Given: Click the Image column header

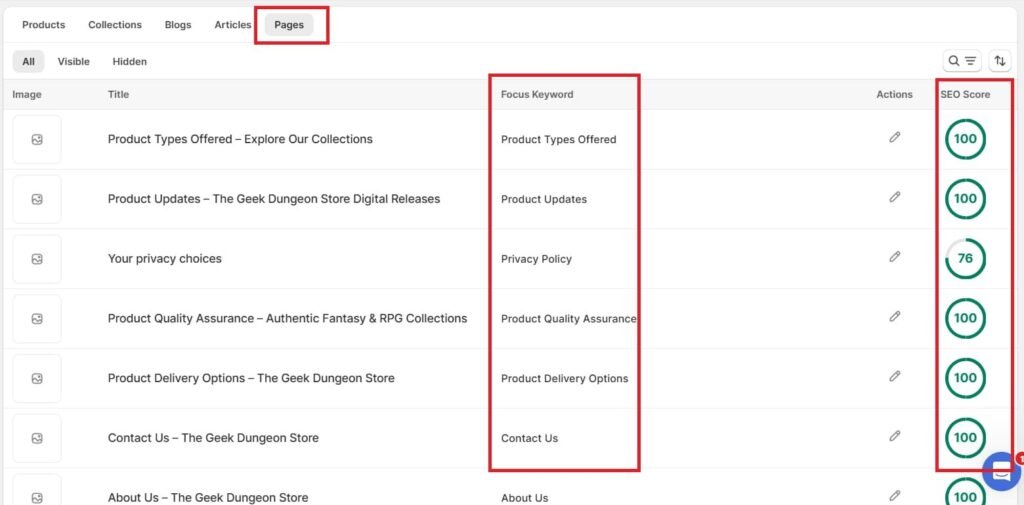Looking at the screenshot, I should click(x=27, y=94).
